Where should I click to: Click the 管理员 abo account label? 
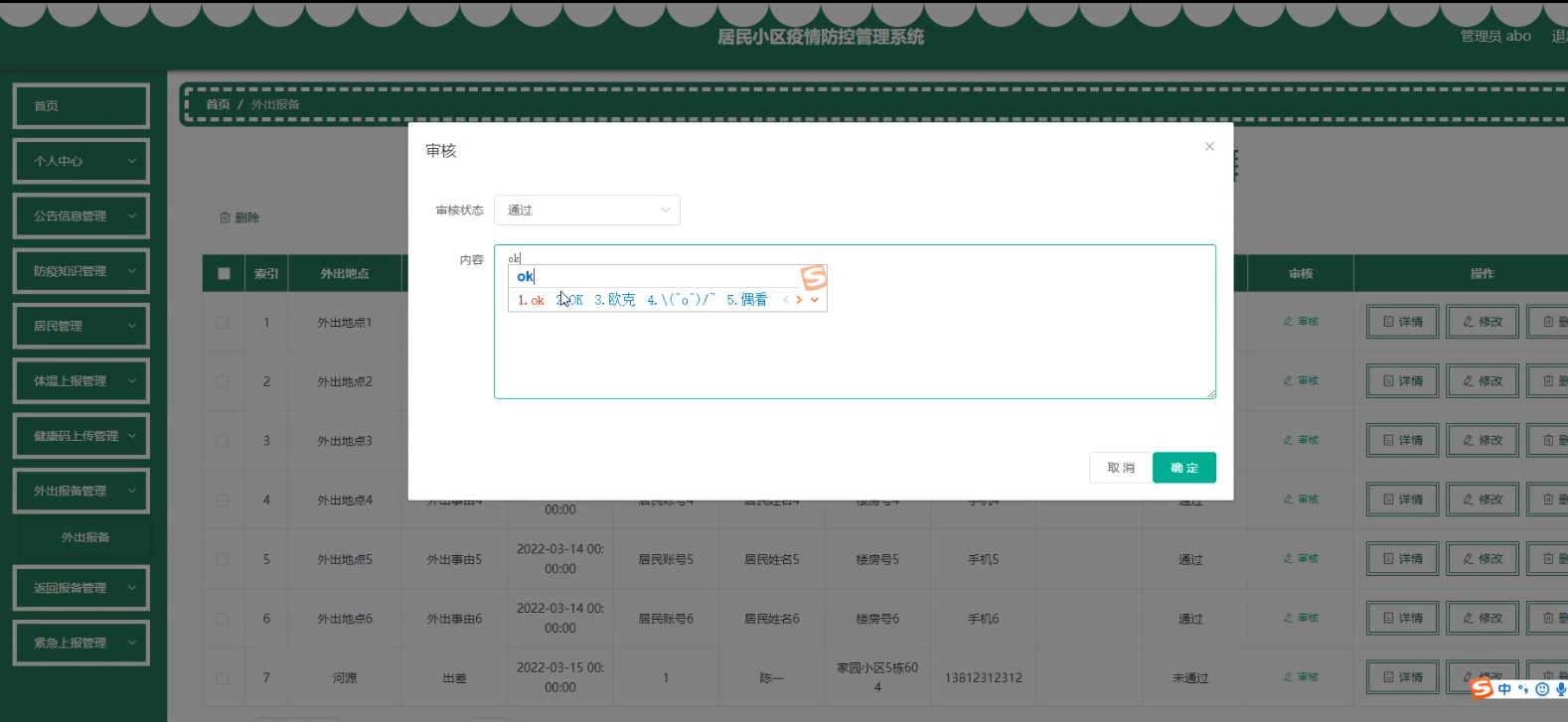pos(1495,36)
